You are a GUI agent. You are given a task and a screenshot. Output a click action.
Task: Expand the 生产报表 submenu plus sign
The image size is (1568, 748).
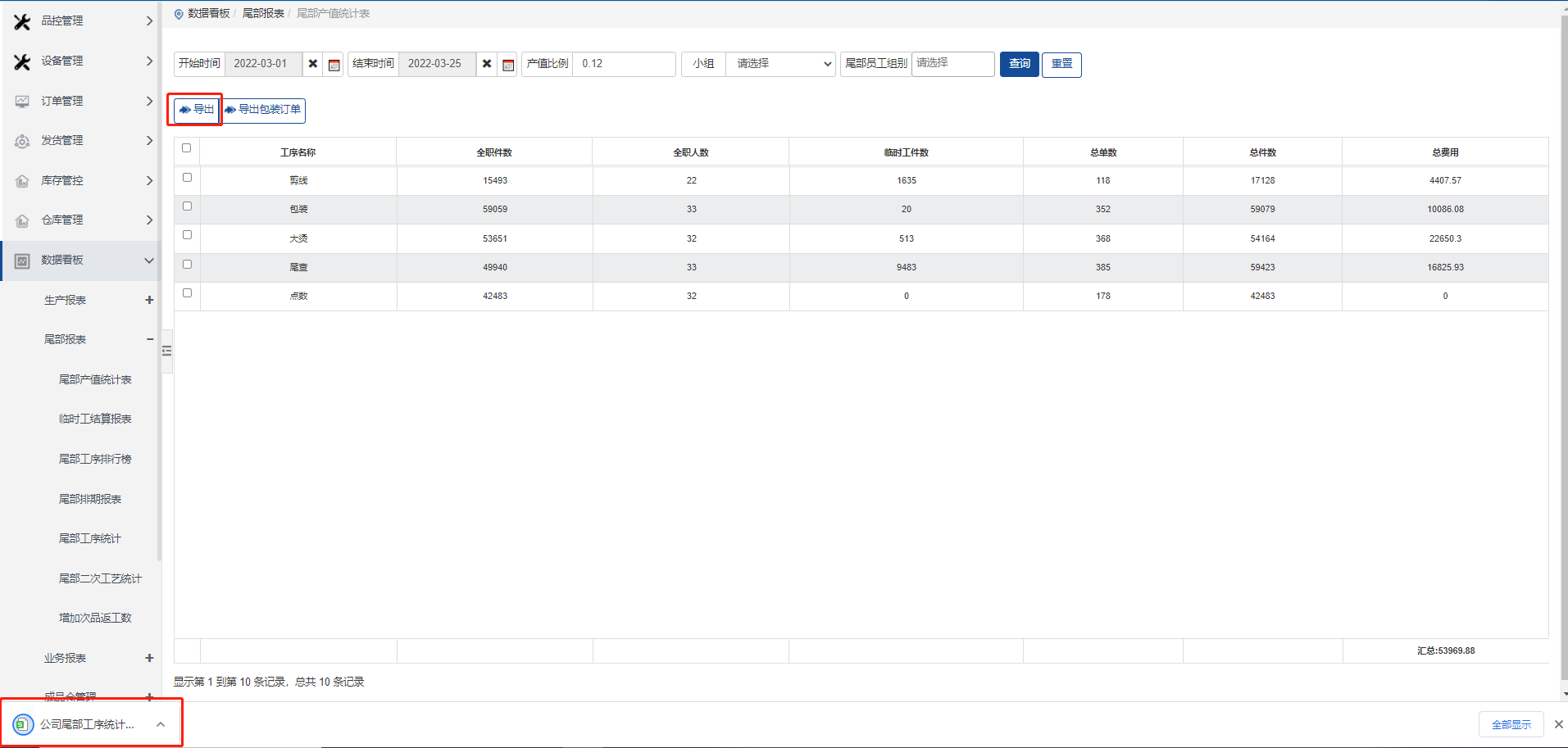[149, 300]
